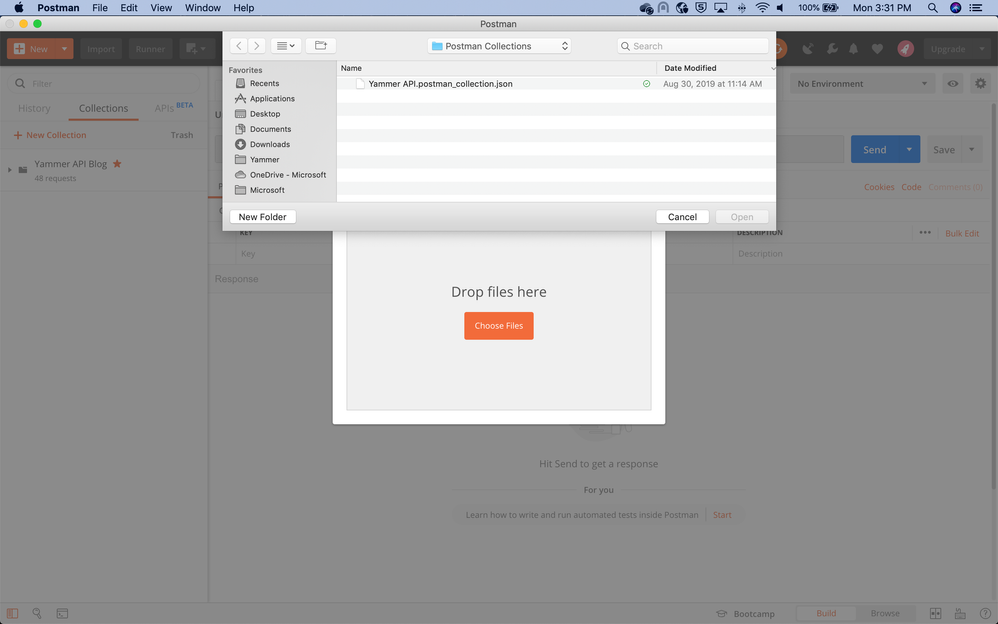This screenshot has height=624, width=998.
Task: Open notifications bell icon in Postman
Action: click(854, 49)
